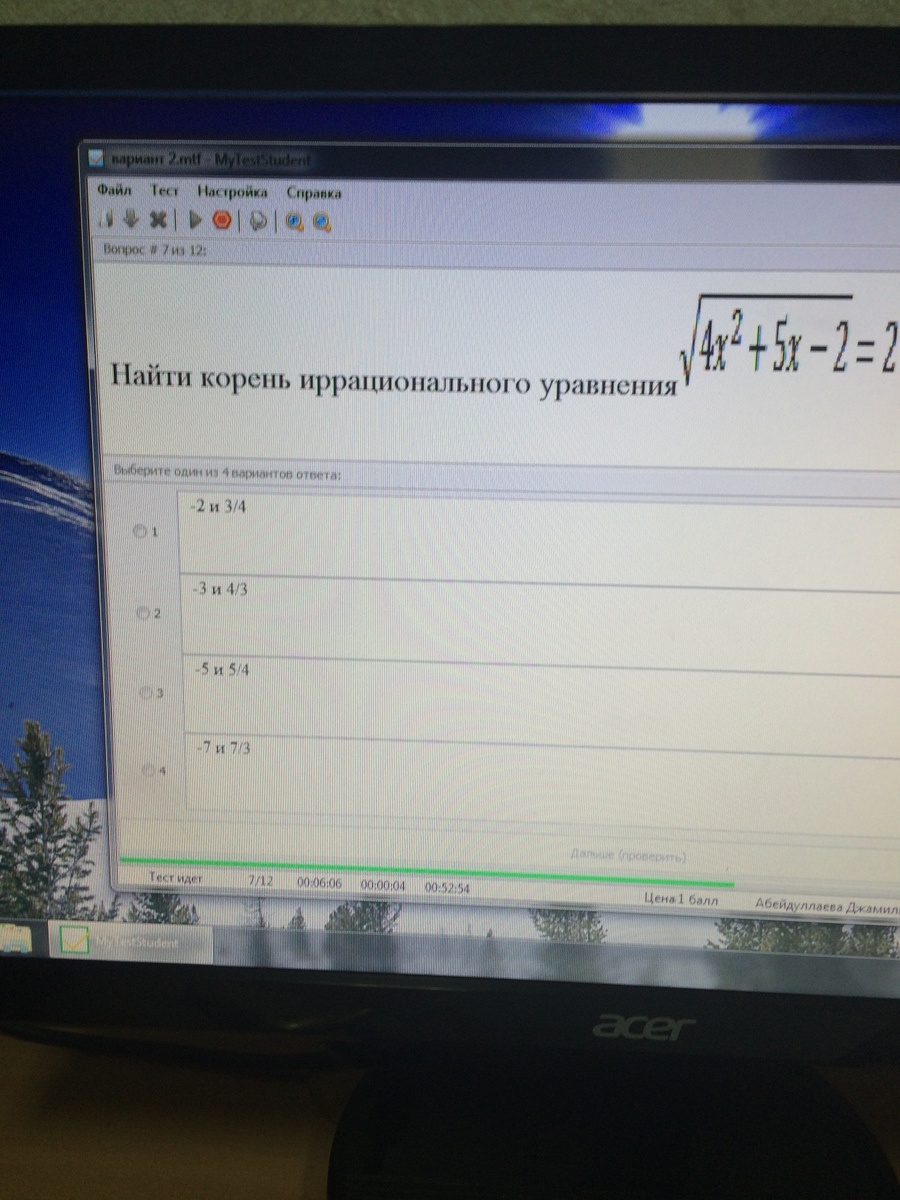The image size is (900, 1200).
Task: Click the down-arrow toolbar icon
Action: tap(131, 218)
